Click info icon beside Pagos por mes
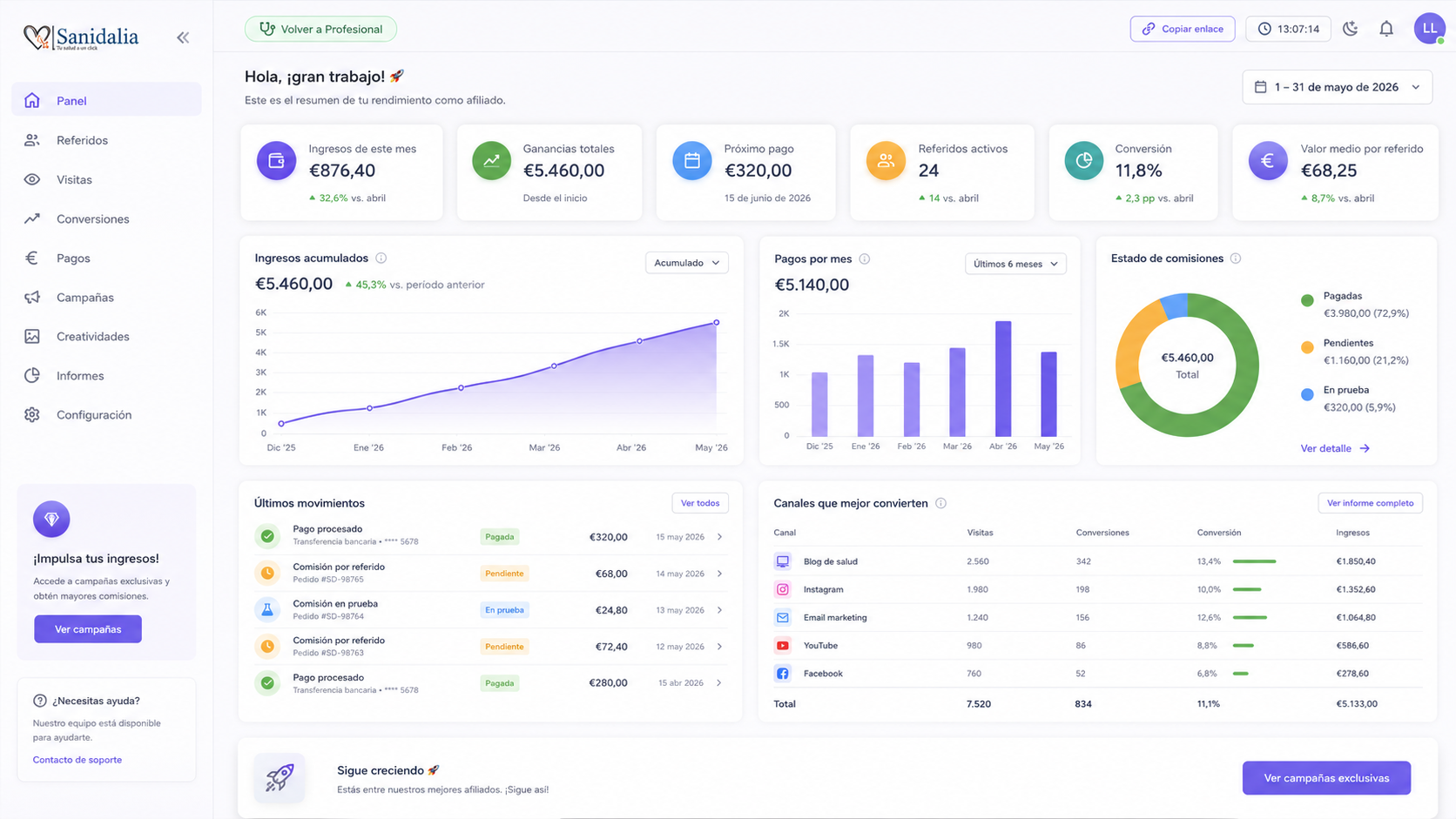Image resolution: width=1456 pixels, height=819 pixels. click(x=865, y=259)
